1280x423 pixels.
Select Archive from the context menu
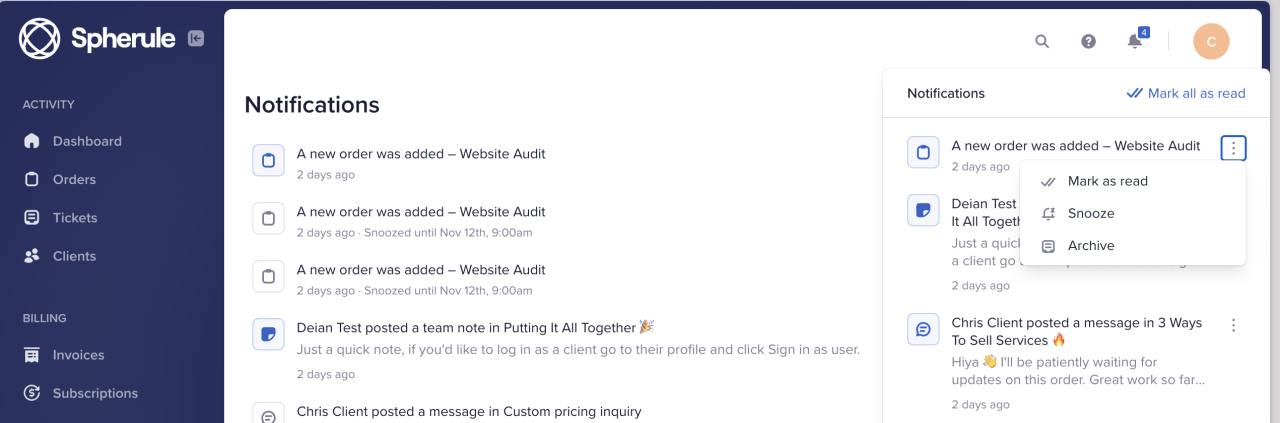tap(1090, 245)
